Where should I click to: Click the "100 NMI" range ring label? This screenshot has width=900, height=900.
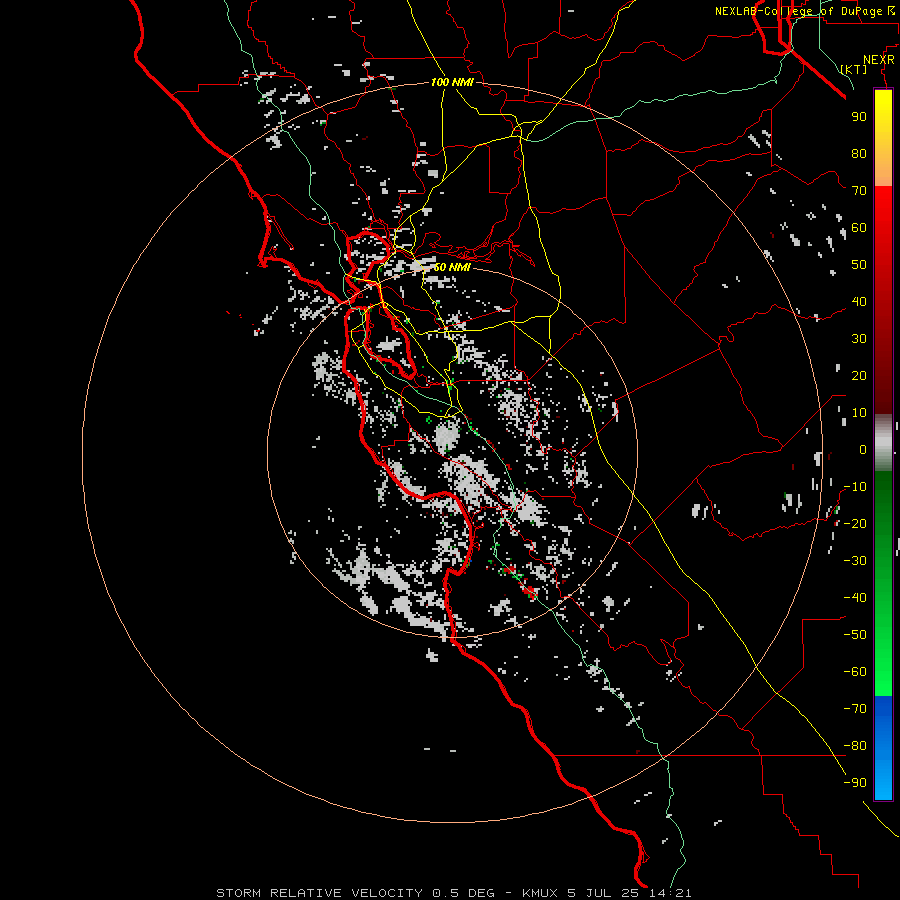click(452, 83)
